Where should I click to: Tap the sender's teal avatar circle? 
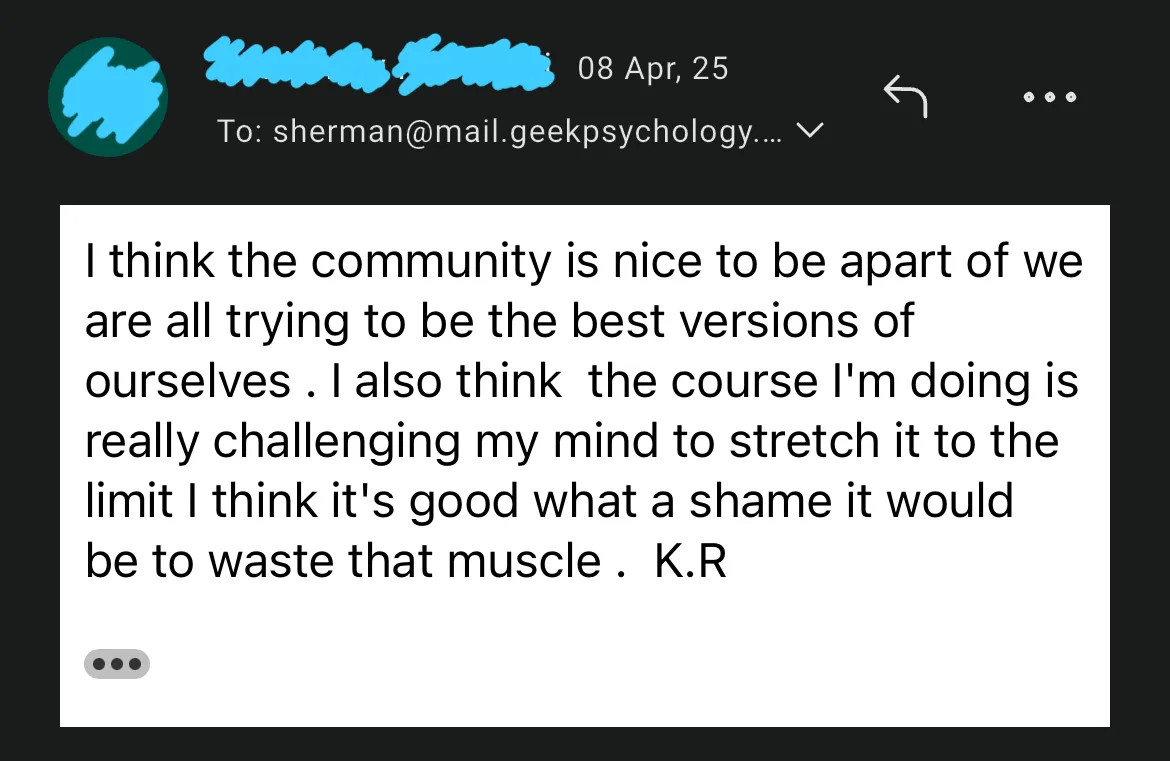click(x=108, y=97)
